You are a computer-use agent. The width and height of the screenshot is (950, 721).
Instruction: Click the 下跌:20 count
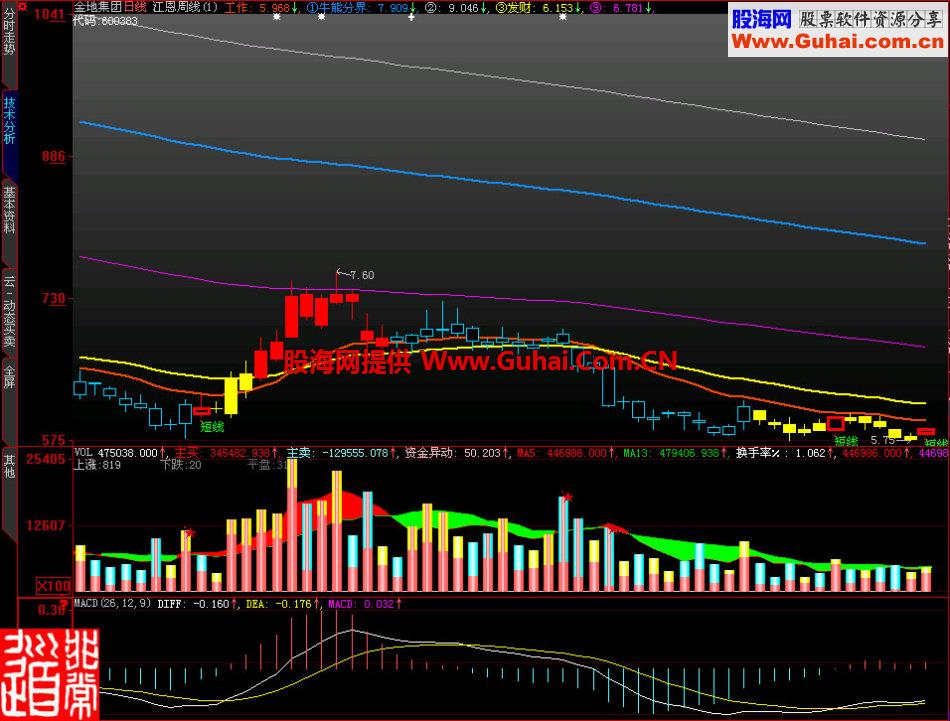[181, 465]
